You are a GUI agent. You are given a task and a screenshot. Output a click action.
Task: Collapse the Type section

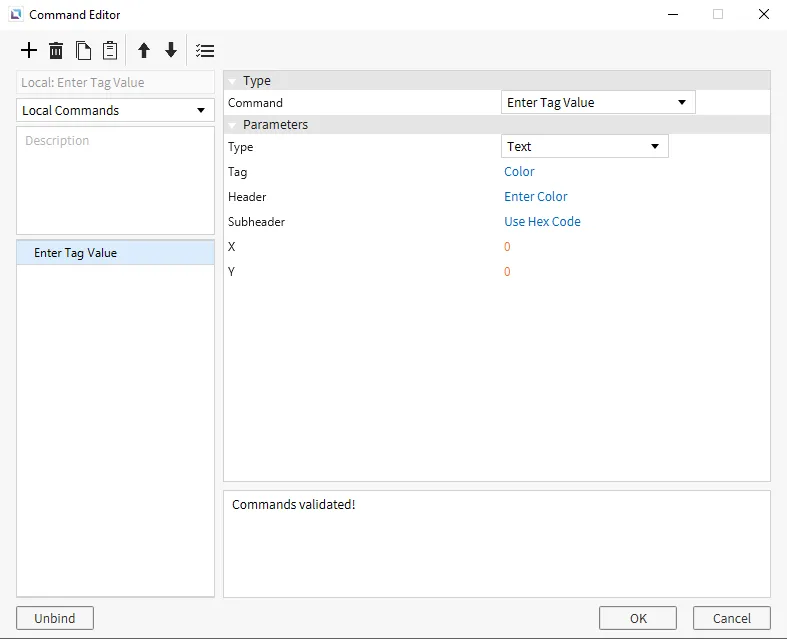click(232, 81)
